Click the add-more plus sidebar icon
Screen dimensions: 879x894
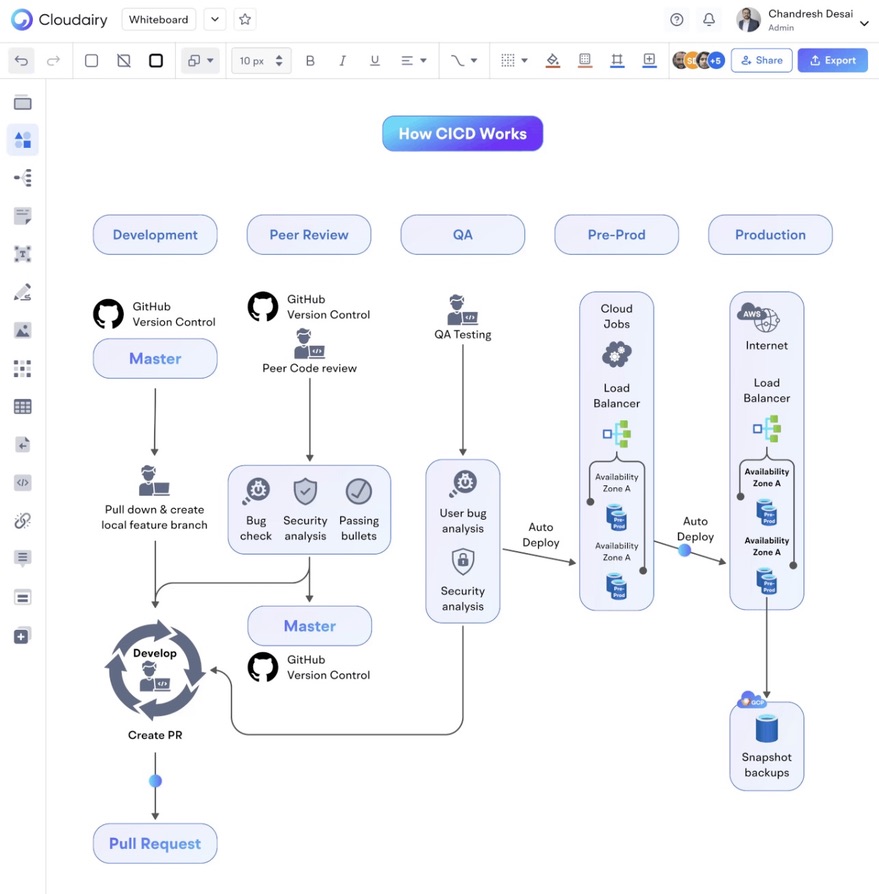(x=23, y=636)
